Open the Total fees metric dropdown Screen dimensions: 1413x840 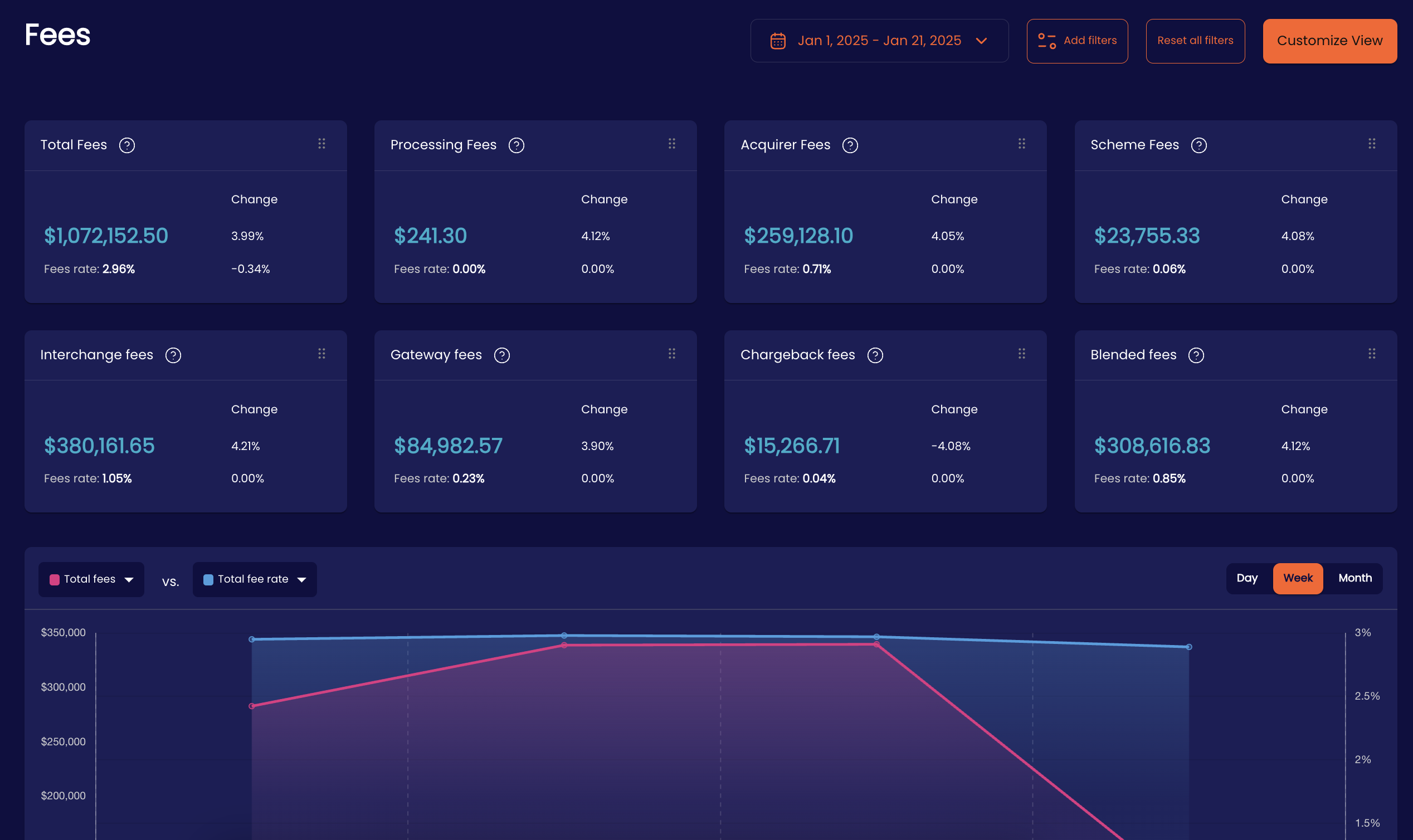(91, 579)
